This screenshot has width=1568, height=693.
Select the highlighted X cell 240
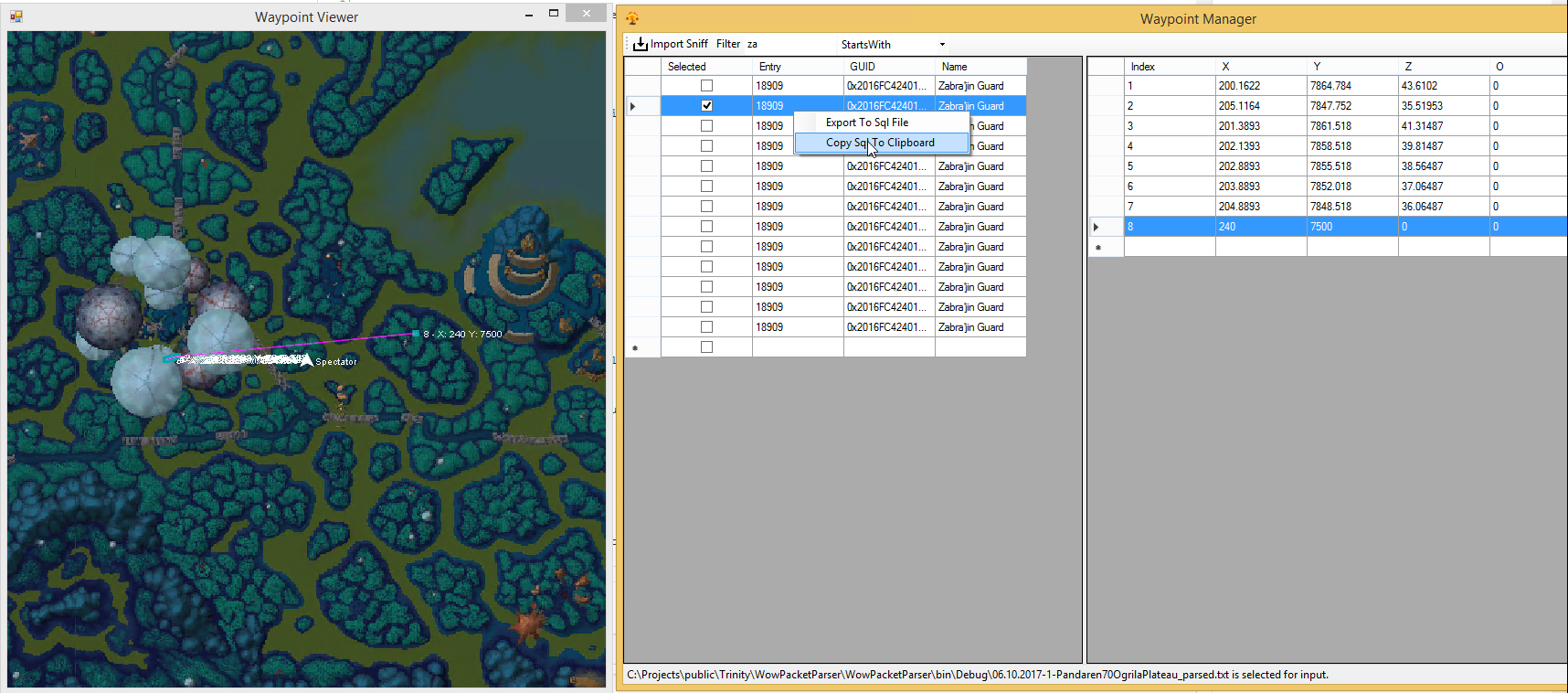coord(1261,227)
